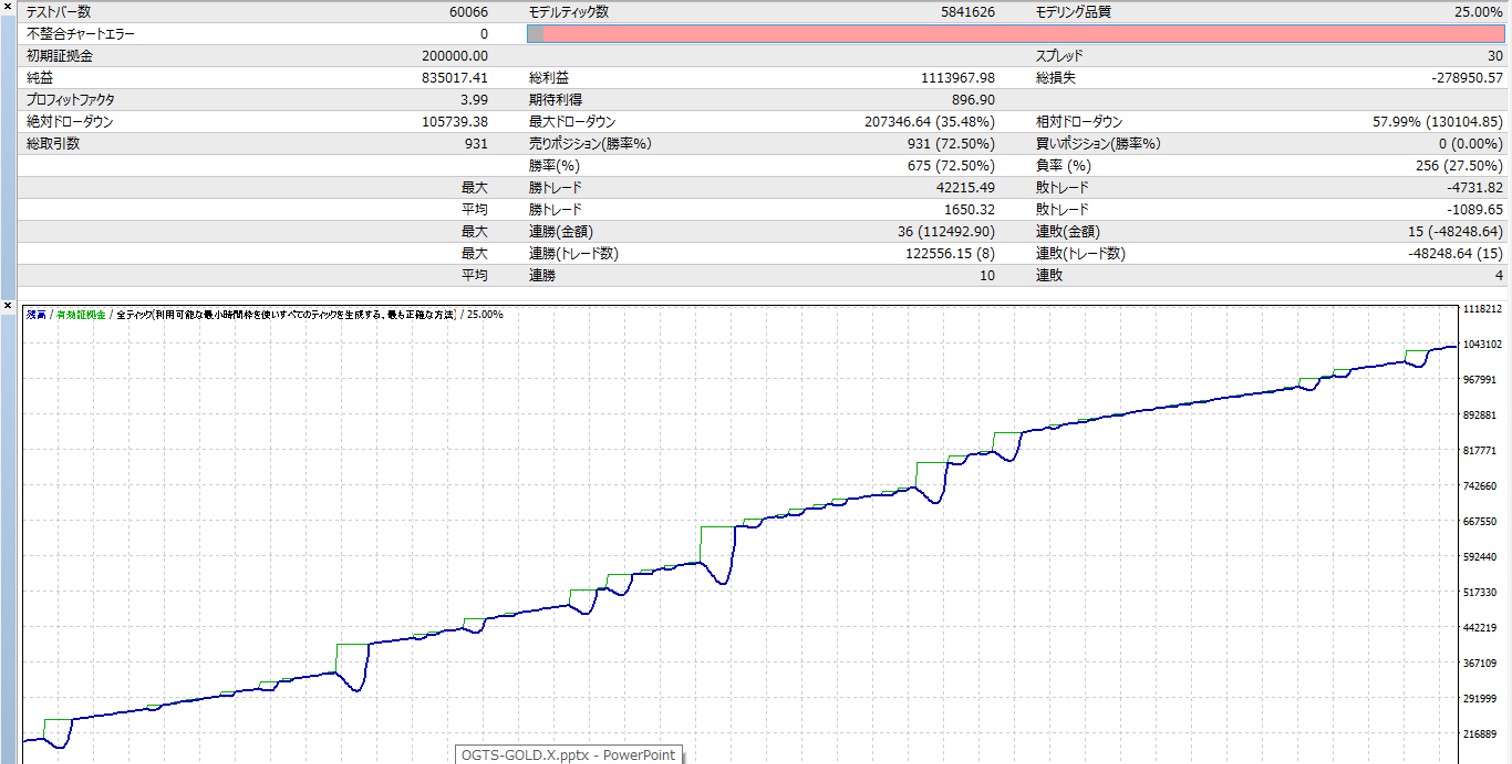The width and height of the screenshot is (1512, 764).
Task: Select the largest losing trade -4731.82
Action: tap(1473, 188)
